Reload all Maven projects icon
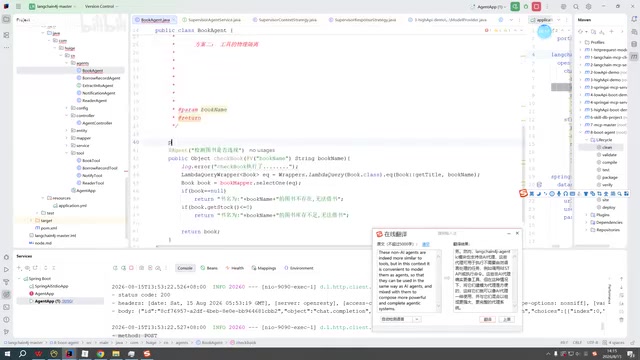Viewport: 640px width, 360px height. pos(580,31)
